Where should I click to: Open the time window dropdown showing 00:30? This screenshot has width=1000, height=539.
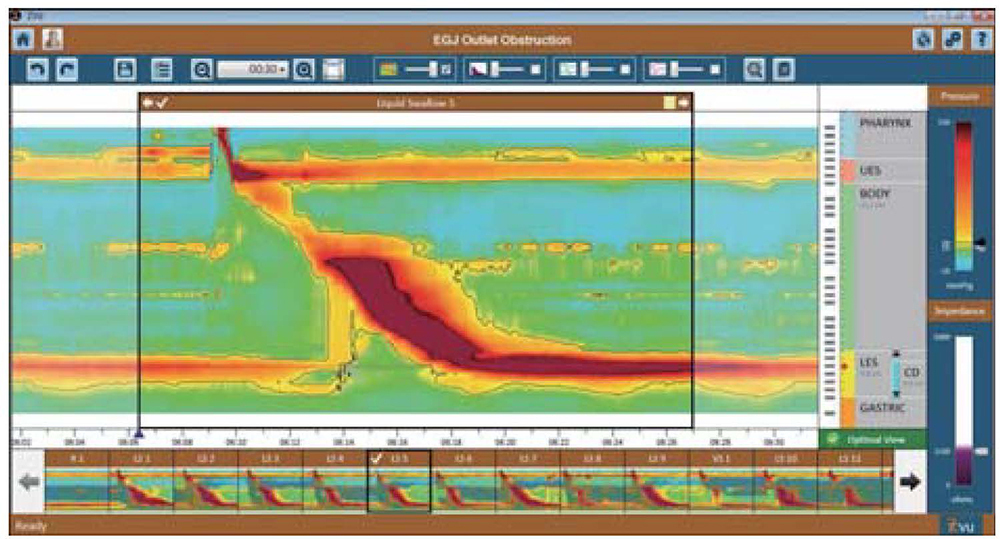pyautogui.click(x=254, y=70)
